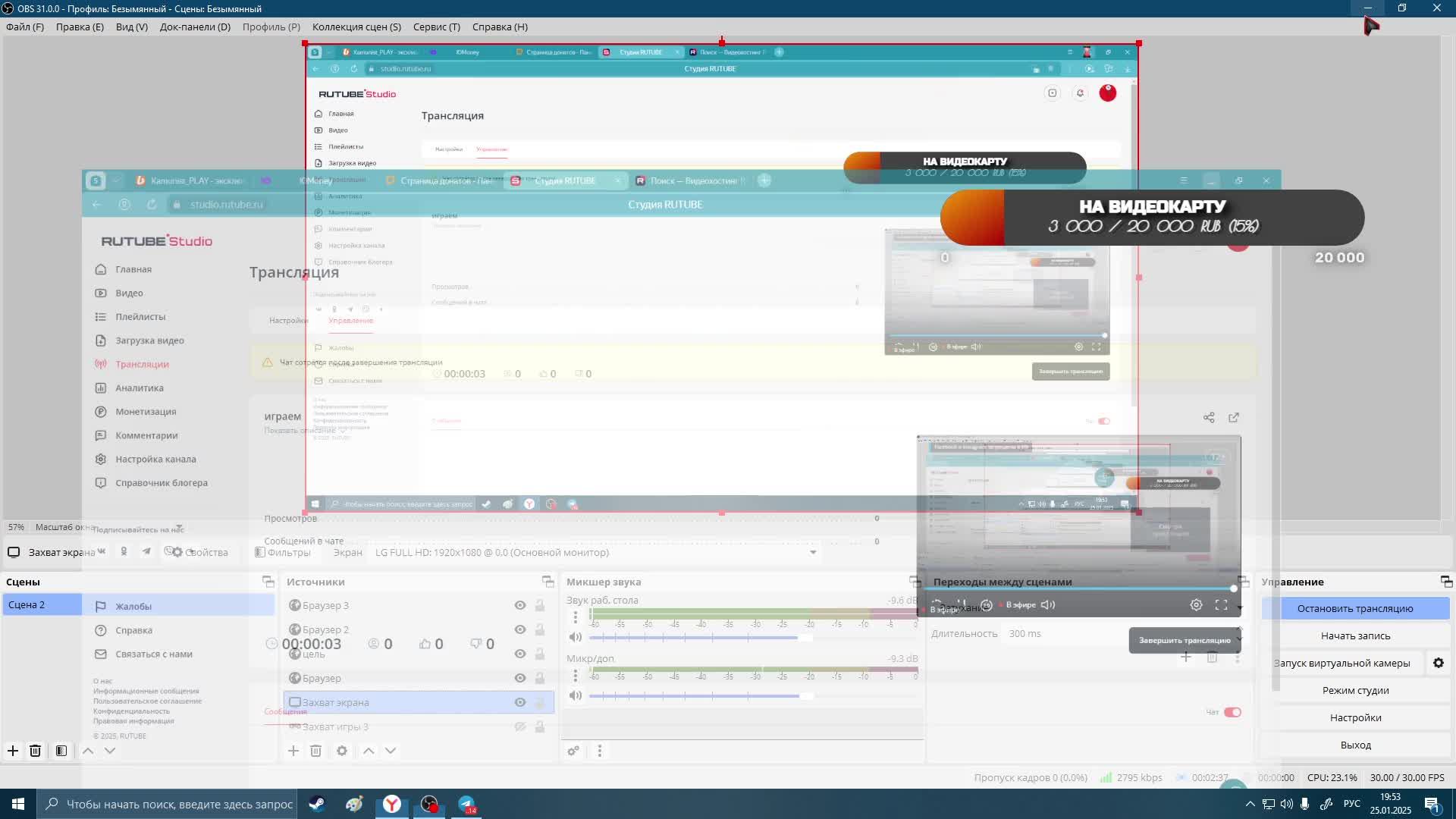The width and height of the screenshot is (1456, 819).
Task: Open the Док-панели (D) menu
Action: point(195,27)
